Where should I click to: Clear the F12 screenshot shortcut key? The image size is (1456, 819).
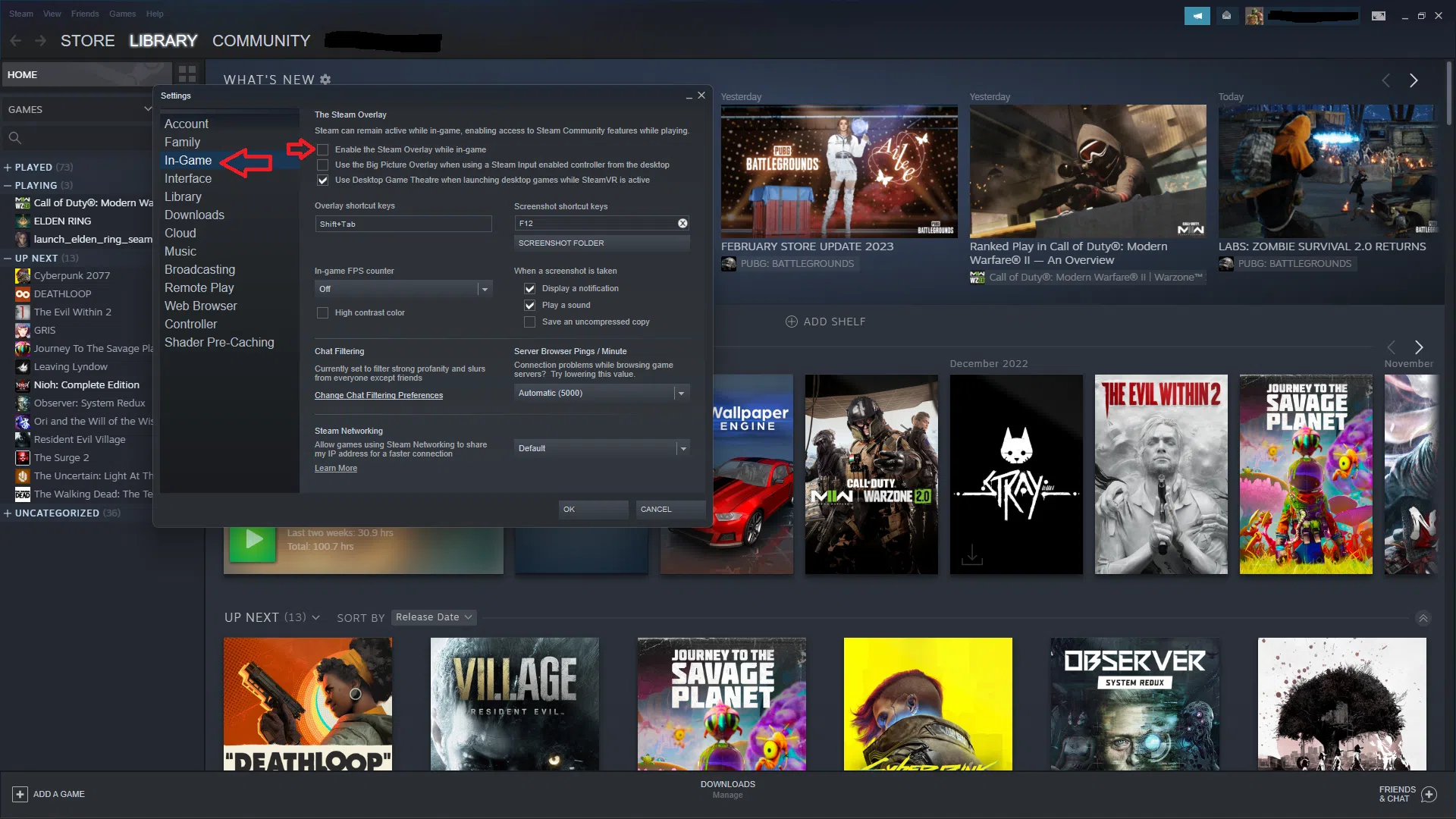(x=682, y=223)
